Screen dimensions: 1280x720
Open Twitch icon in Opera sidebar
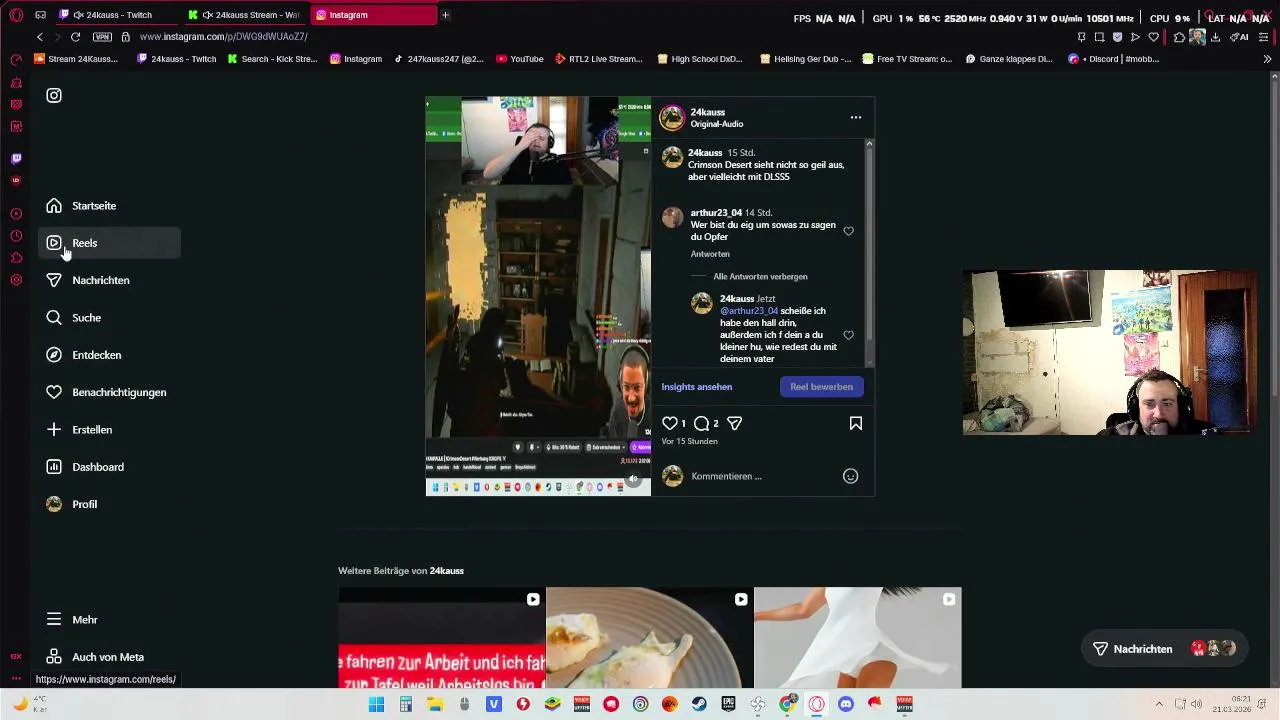tap(16, 158)
